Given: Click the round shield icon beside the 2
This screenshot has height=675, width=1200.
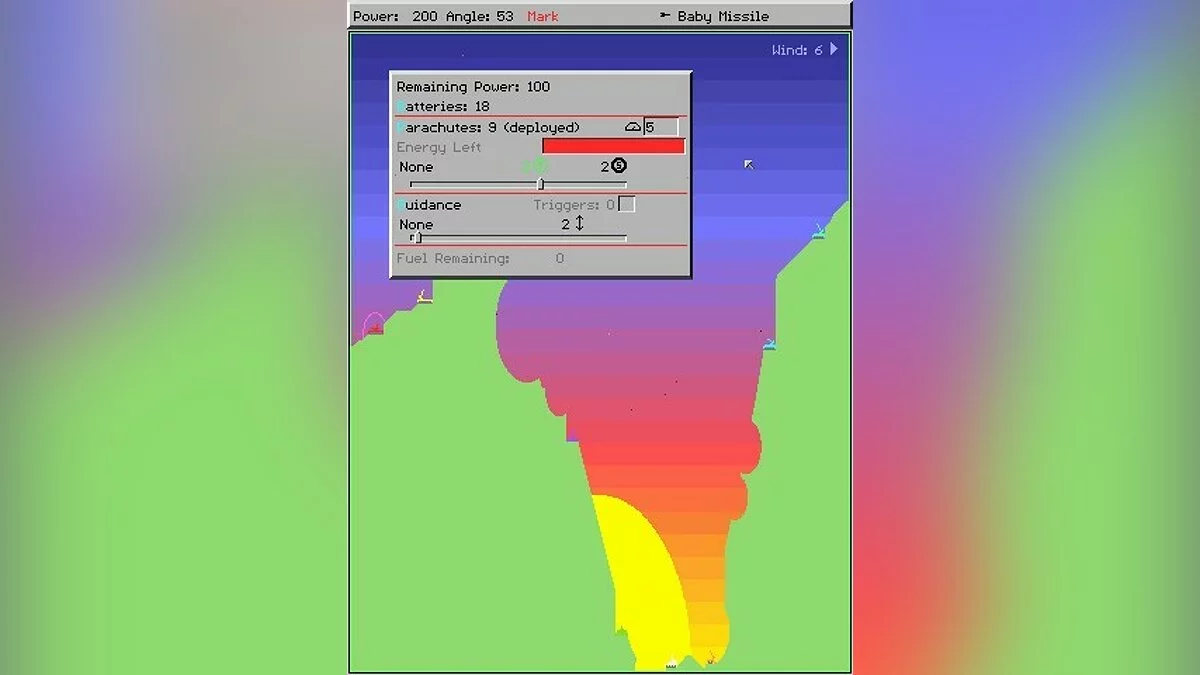Looking at the screenshot, I should [619, 166].
